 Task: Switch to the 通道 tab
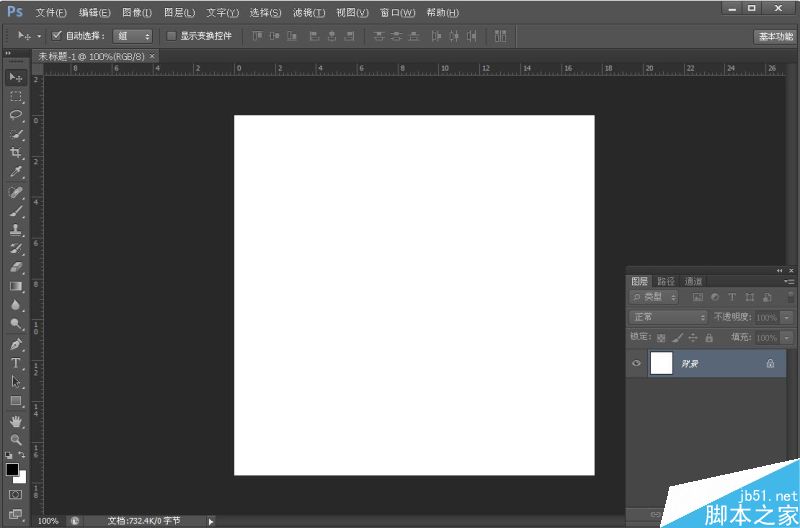click(x=694, y=281)
